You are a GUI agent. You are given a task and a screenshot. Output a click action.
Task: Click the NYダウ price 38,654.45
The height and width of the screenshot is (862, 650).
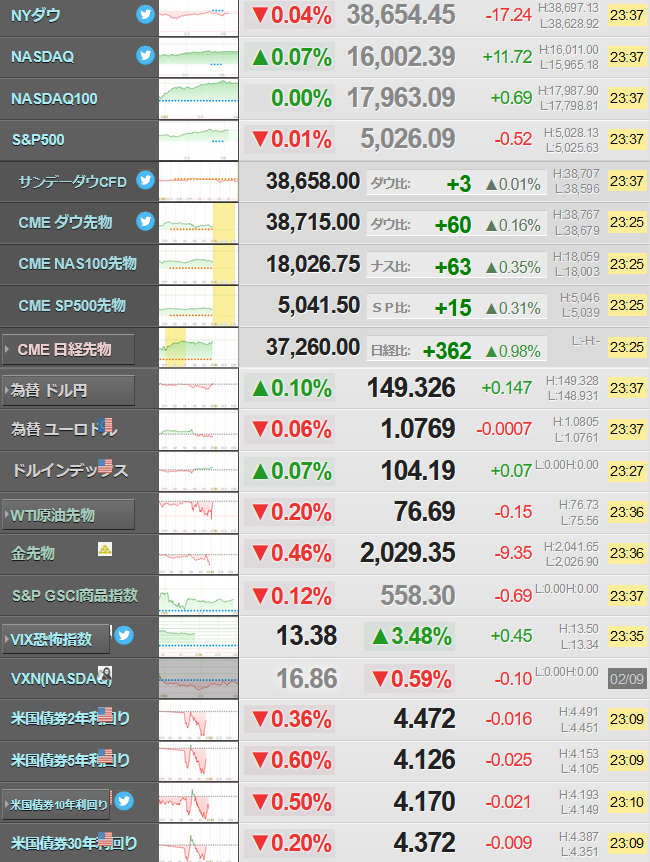click(401, 15)
